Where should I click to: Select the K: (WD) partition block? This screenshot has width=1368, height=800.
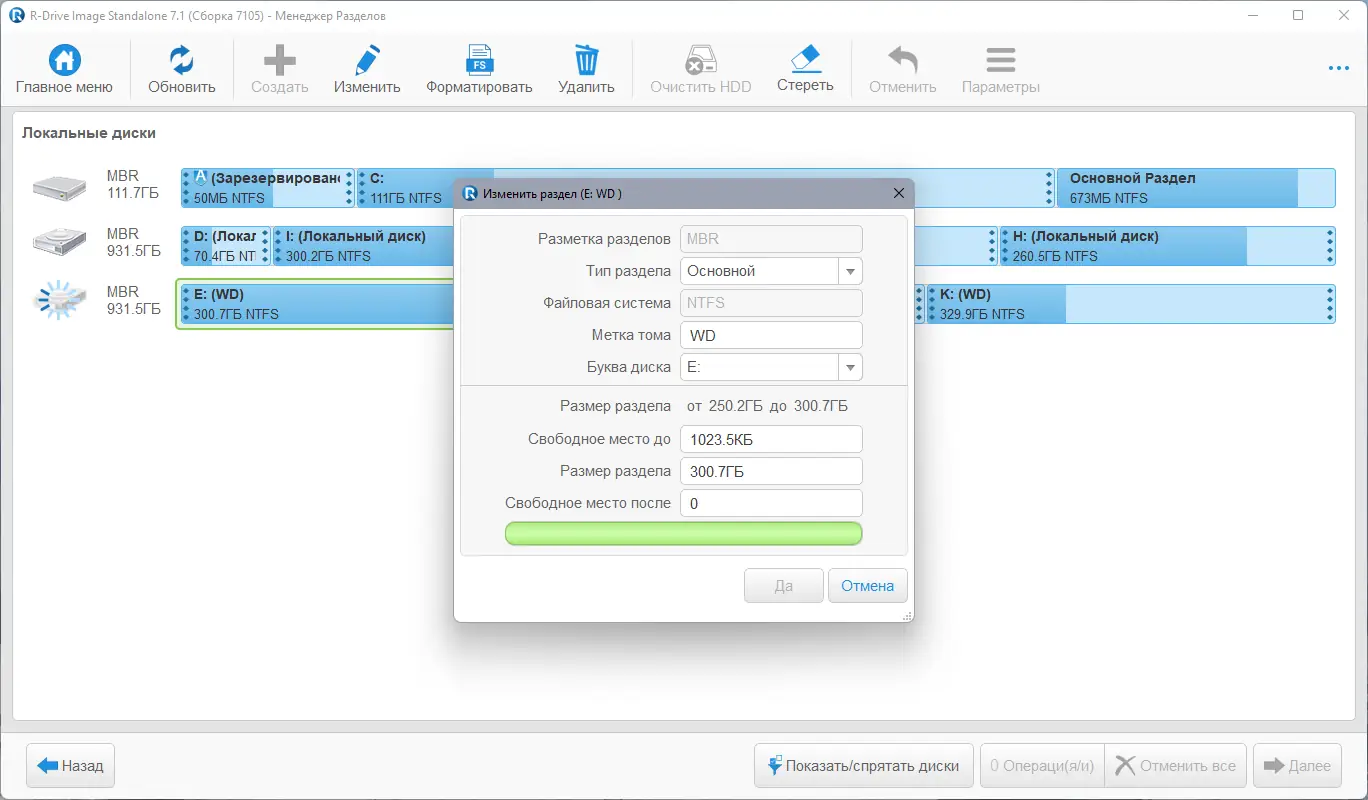(1131, 304)
